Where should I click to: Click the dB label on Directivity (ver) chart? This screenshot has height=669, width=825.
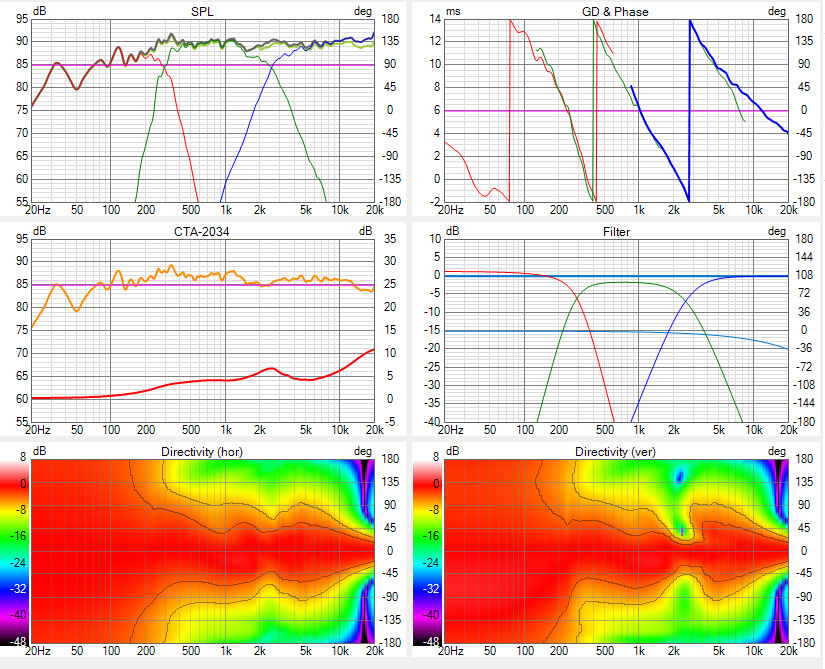pos(452,451)
